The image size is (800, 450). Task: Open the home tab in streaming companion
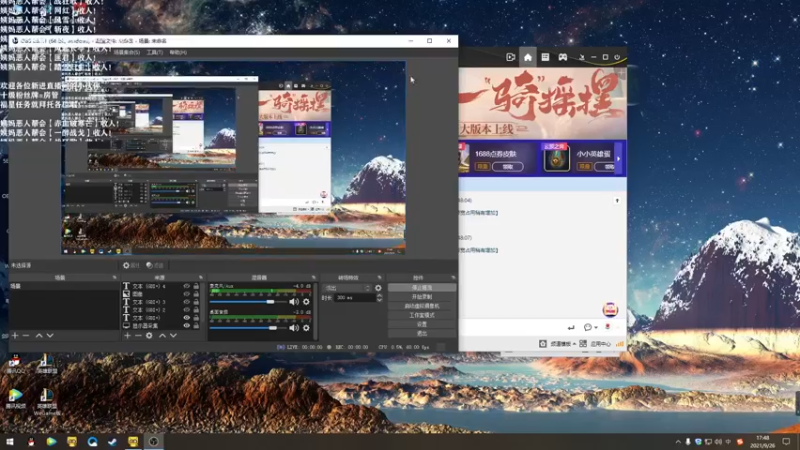[528, 57]
